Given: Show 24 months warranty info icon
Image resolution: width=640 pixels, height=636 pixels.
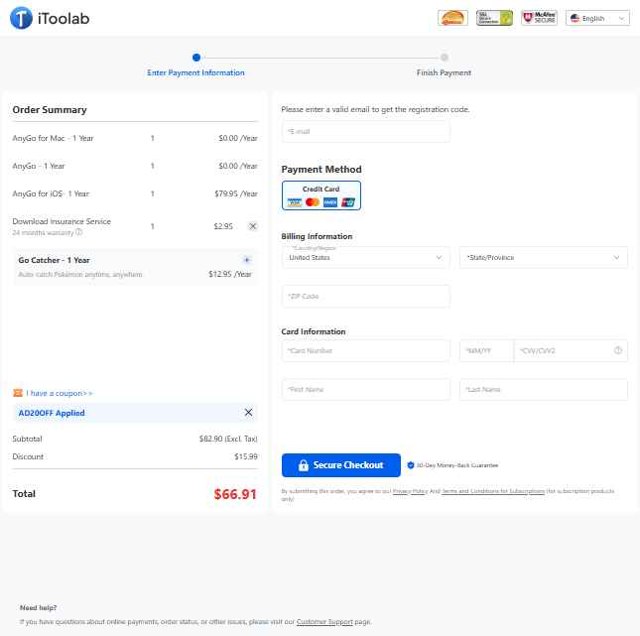Looking at the screenshot, I should [79, 232].
